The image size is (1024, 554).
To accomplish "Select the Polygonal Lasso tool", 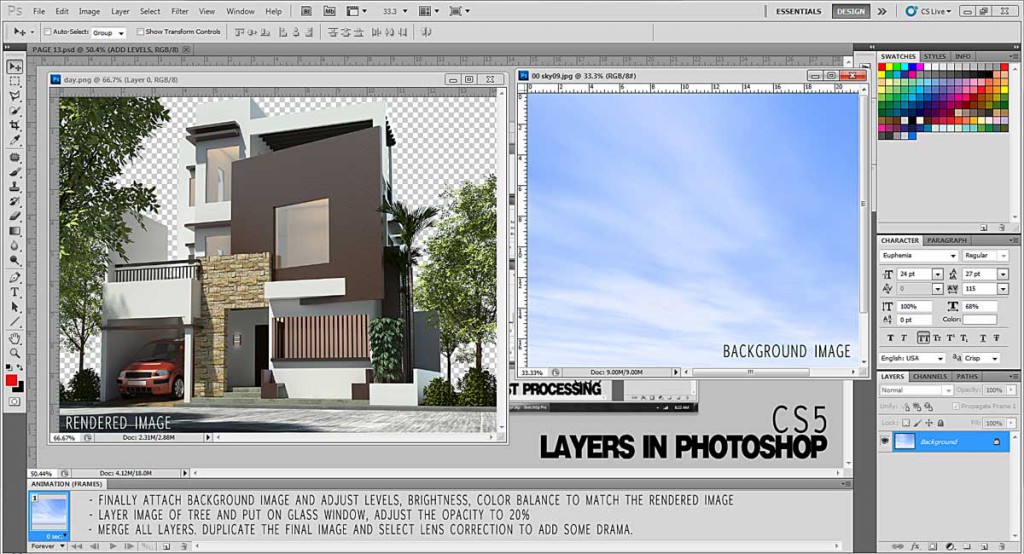I will pos(14,96).
